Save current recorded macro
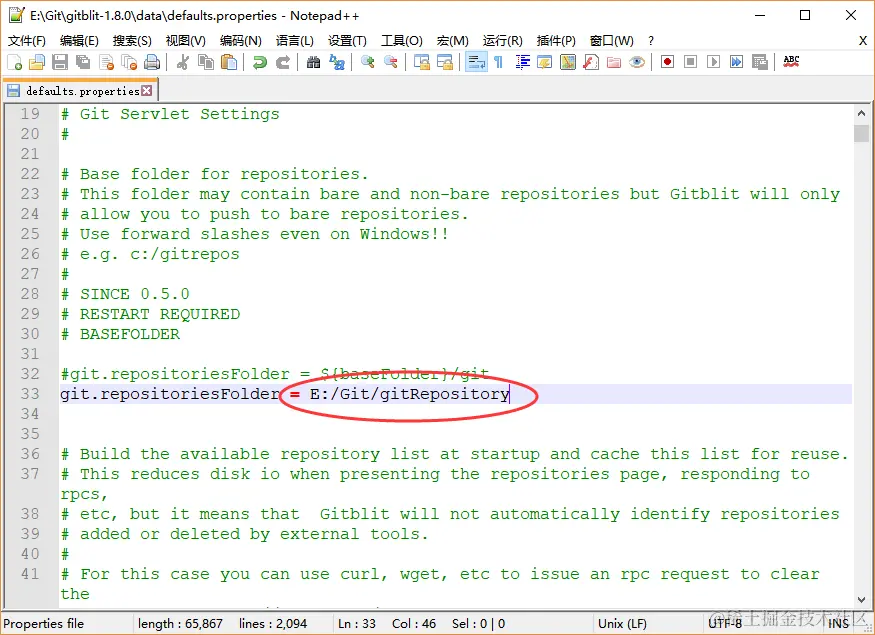875x635 pixels. click(759, 62)
